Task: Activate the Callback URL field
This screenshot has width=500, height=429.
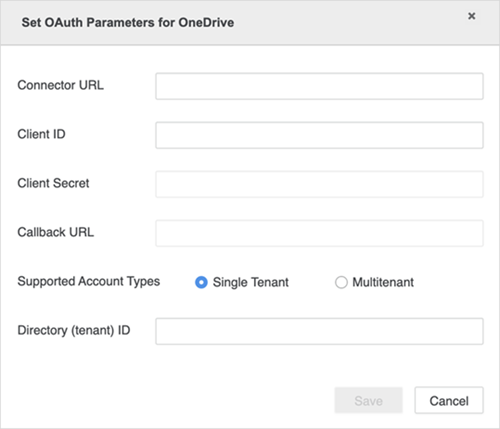Action: [319, 233]
